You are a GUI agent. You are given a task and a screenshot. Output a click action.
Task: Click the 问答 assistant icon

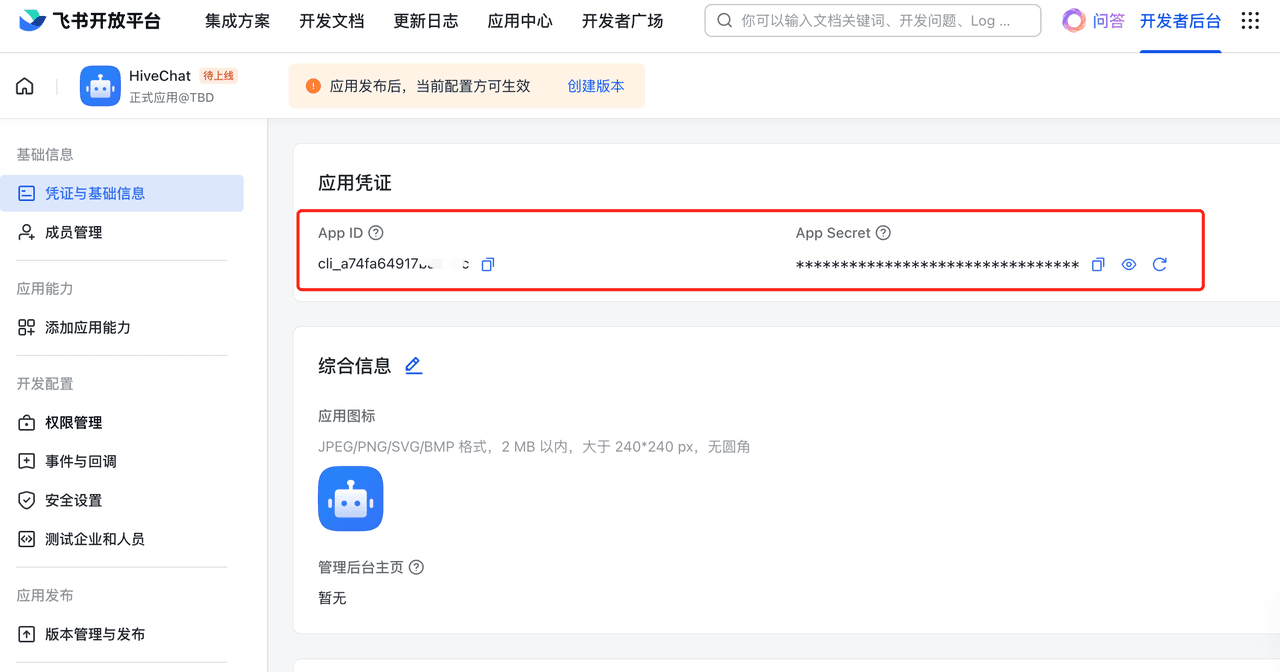coord(1074,21)
